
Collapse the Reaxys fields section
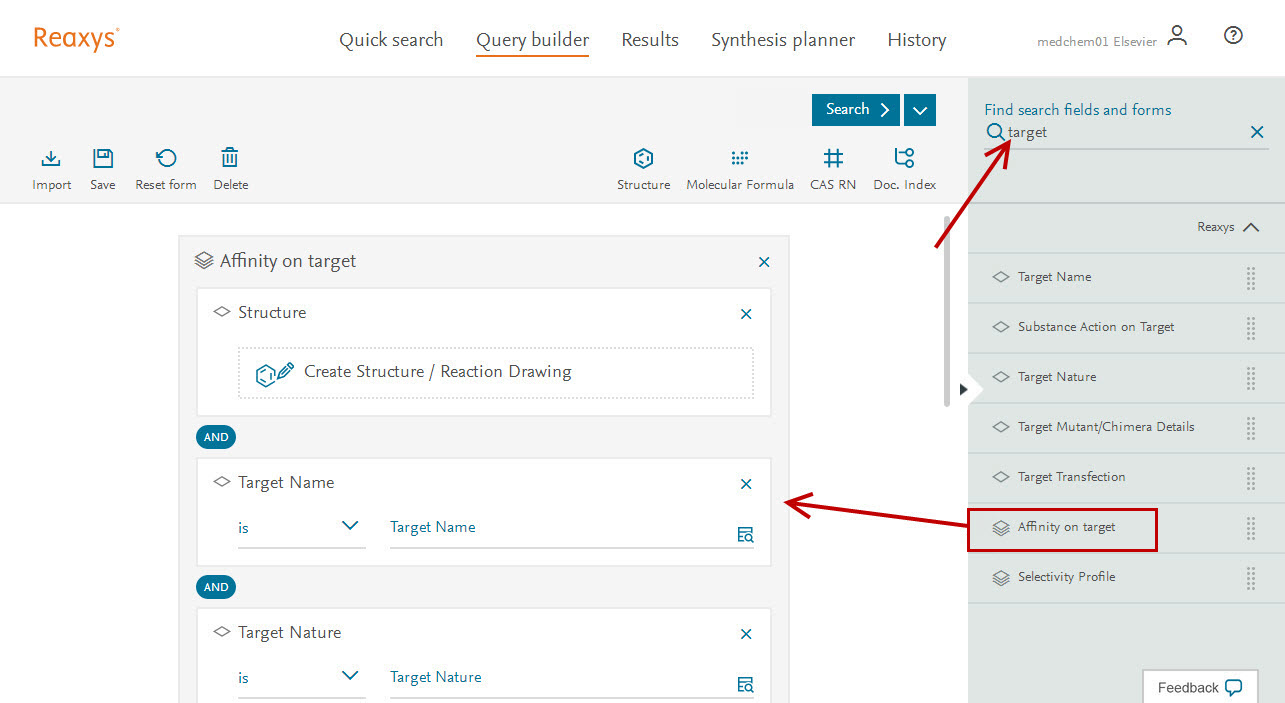pyautogui.click(x=1250, y=227)
